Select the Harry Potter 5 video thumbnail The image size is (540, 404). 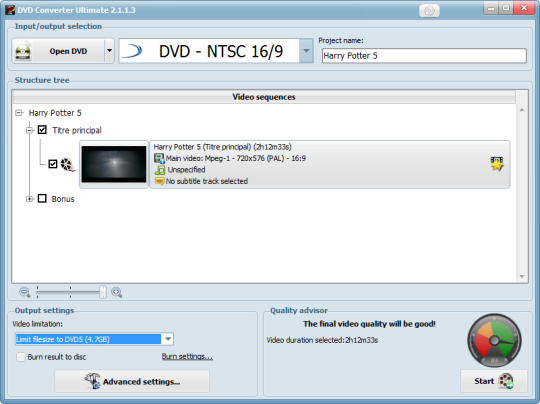[114, 164]
